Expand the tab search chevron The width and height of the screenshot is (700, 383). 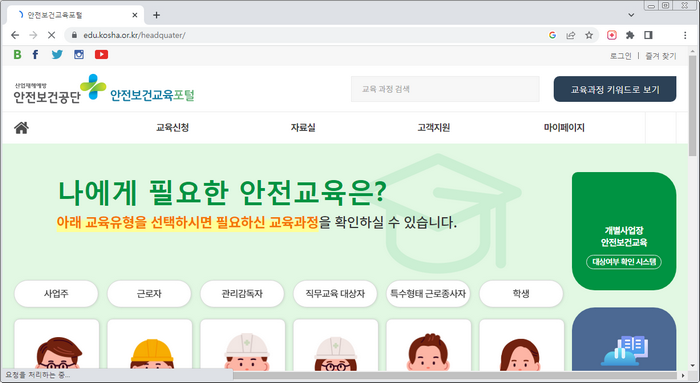[631, 15]
